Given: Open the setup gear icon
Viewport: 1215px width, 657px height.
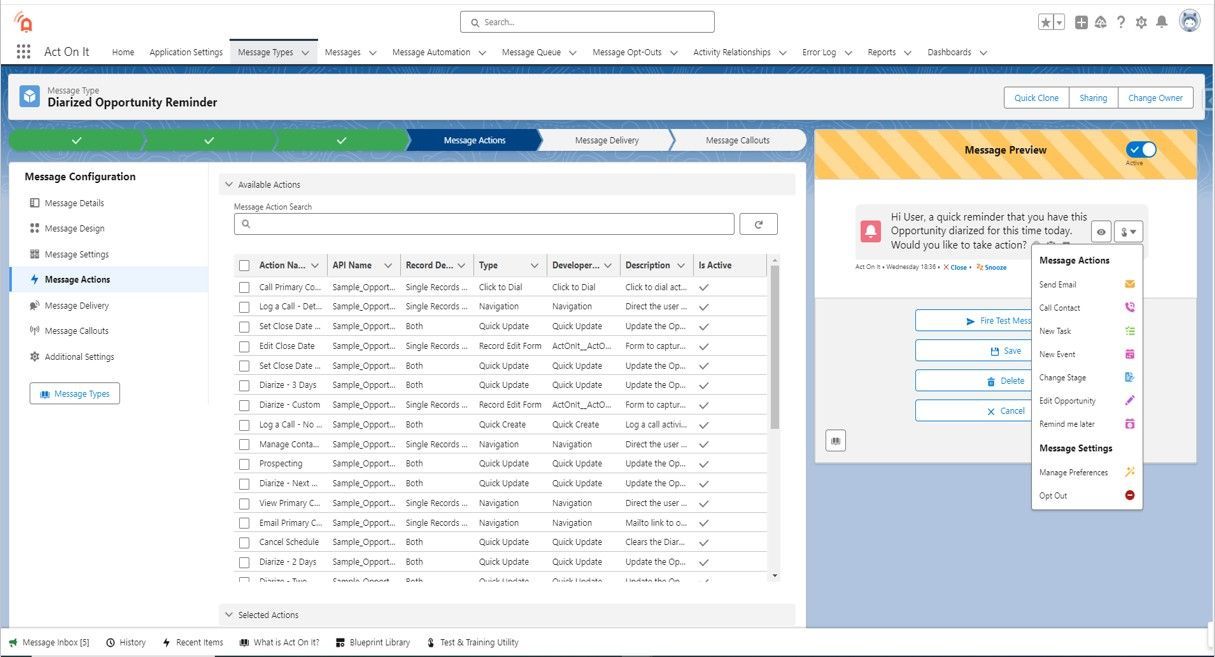Looking at the screenshot, I should (x=1141, y=22).
